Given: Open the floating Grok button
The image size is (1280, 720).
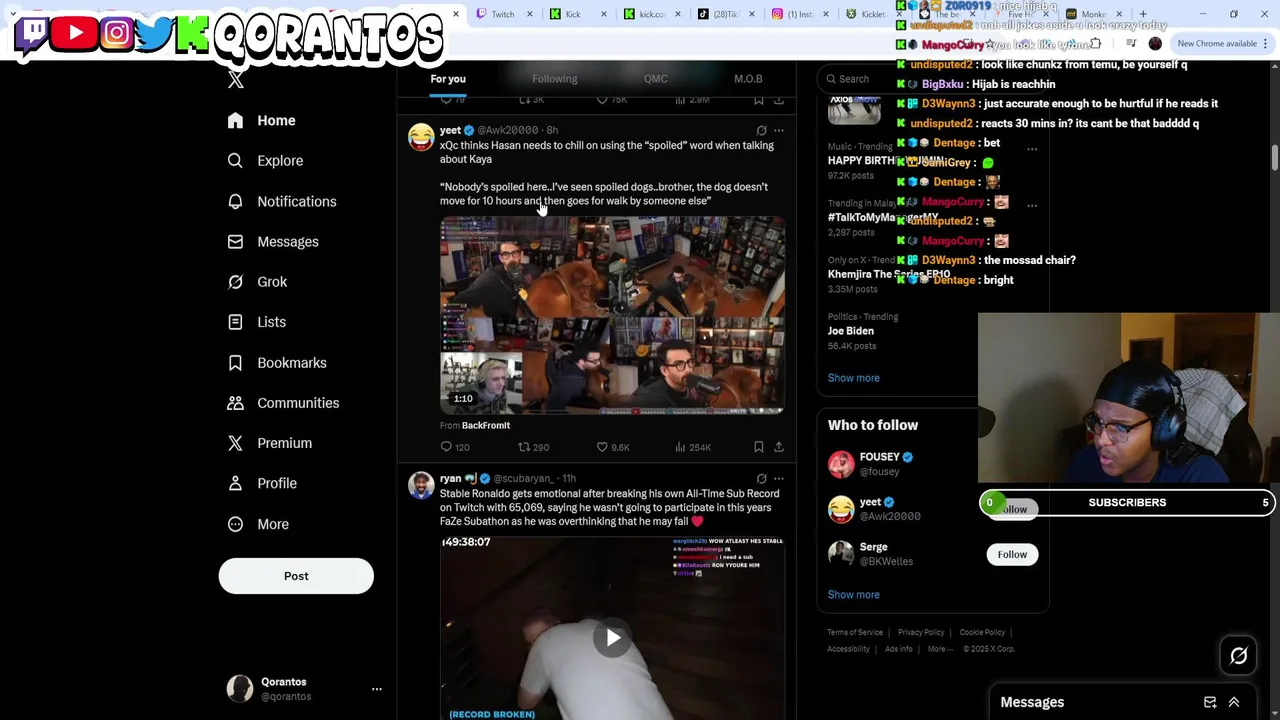Looking at the screenshot, I should [1239, 656].
